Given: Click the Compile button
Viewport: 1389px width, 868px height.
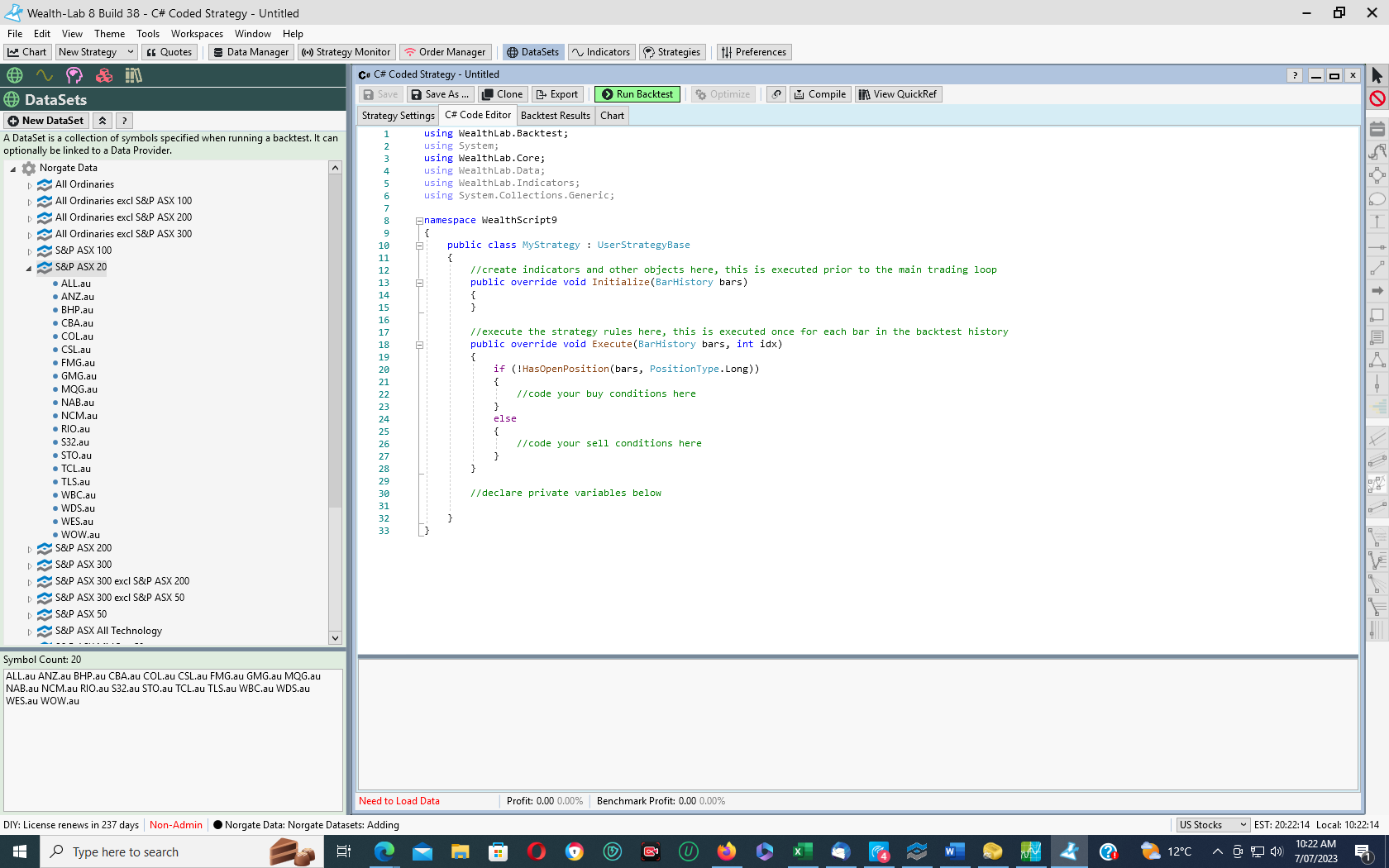Looking at the screenshot, I should (819, 94).
